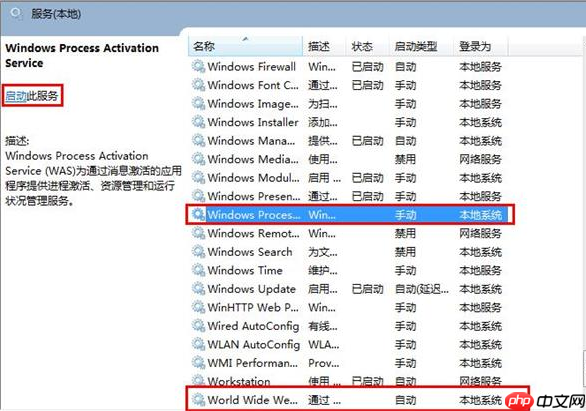Click the Prov... description of WMI Performan...

(324, 363)
